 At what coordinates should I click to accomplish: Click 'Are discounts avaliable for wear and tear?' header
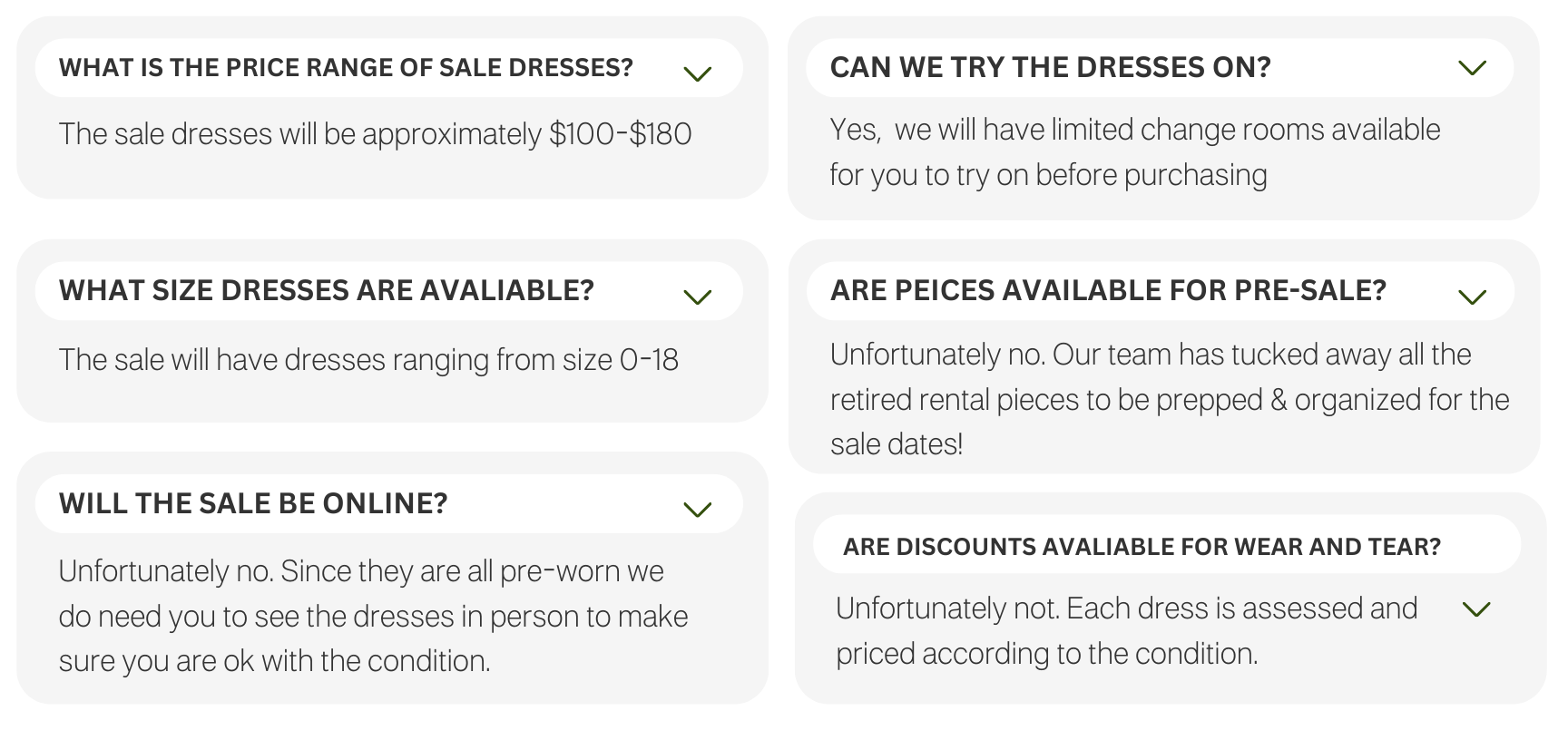click(1167, 545)
